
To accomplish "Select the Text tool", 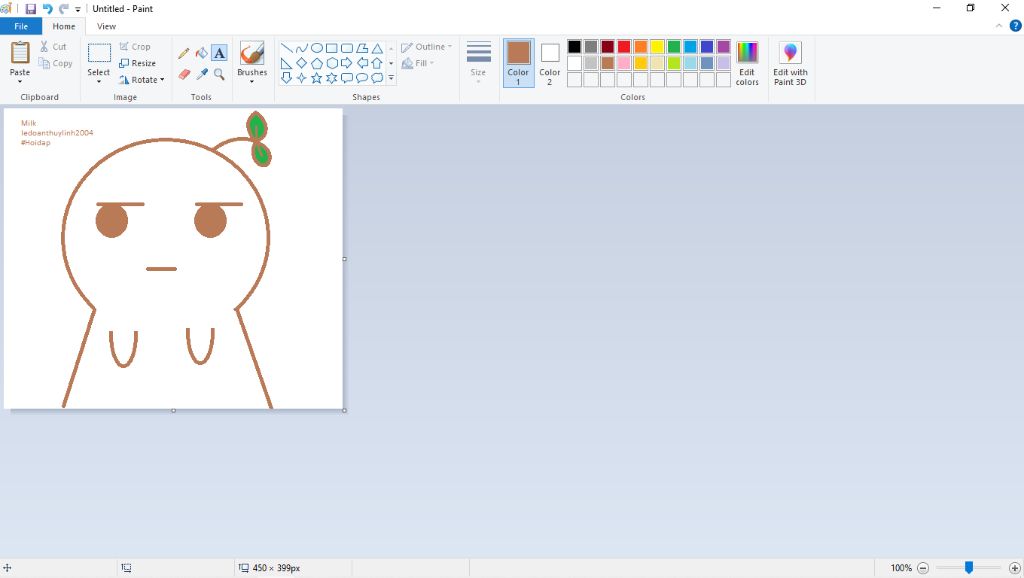I will click(219, 54).
